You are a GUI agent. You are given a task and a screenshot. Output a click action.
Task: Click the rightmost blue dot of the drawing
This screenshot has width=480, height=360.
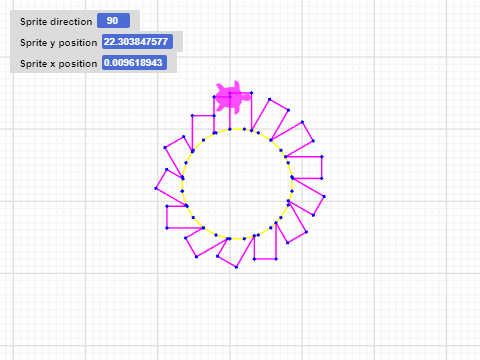(x=324, y=197)
